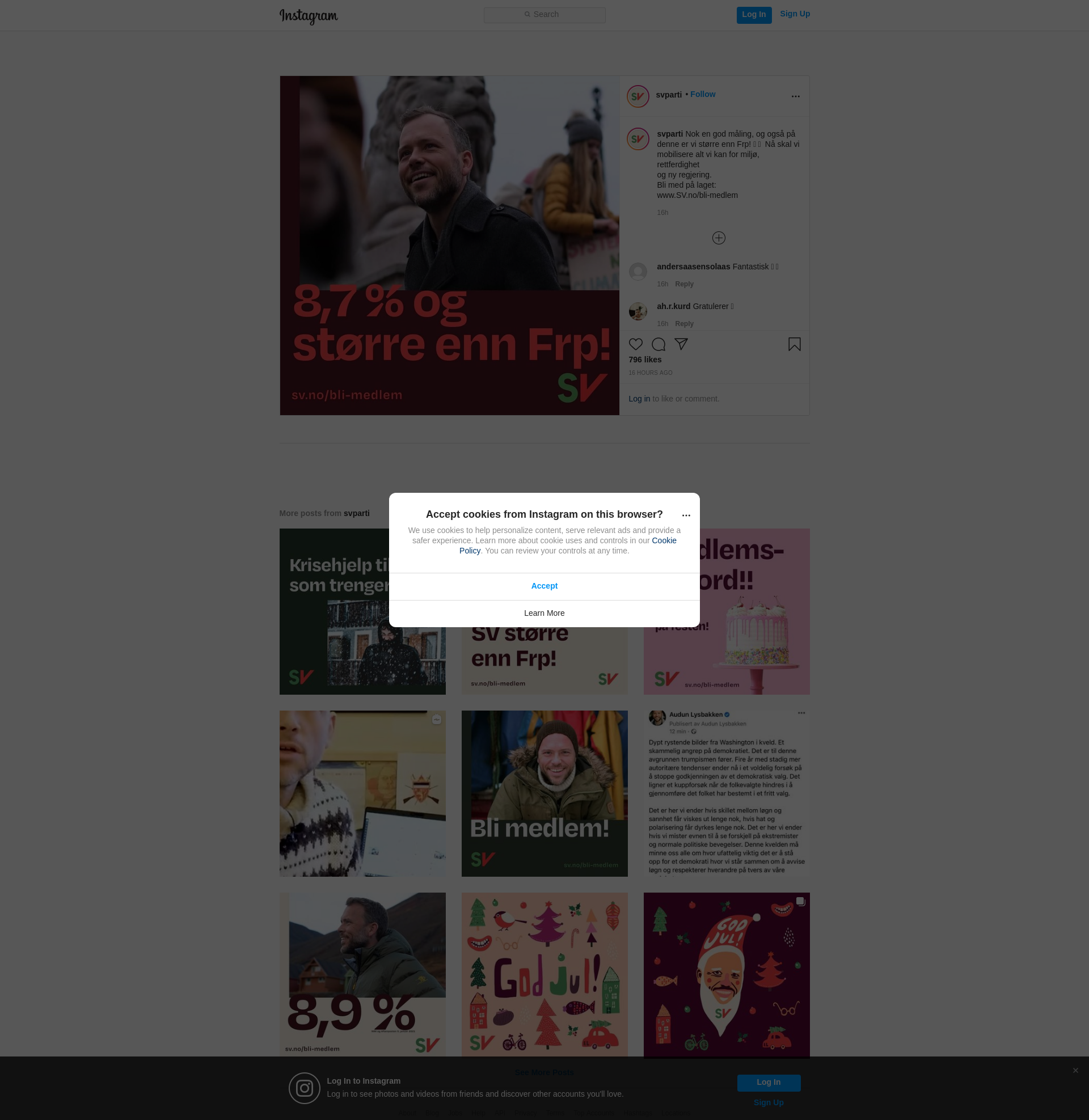Screen dimensions: 1089x1120
Task: Click Instagram camera icon in login banner
Action: click(304, 1088)
